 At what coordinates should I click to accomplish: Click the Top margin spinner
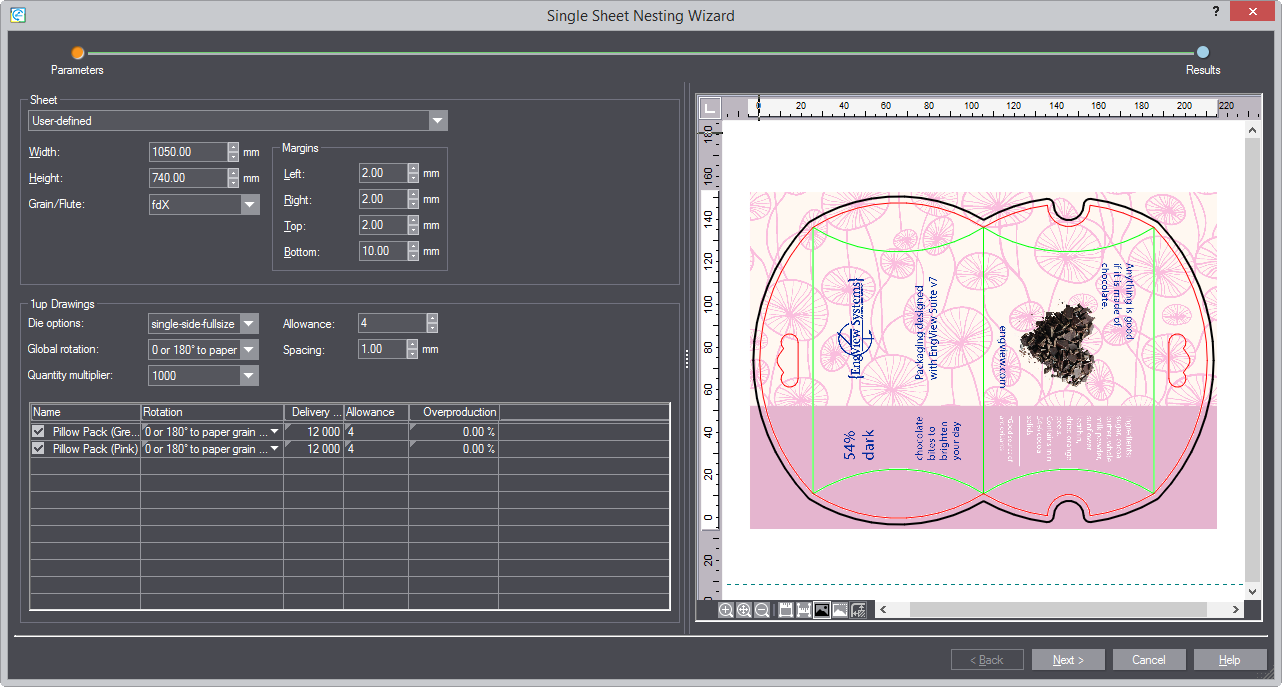(x=413, y=225)
